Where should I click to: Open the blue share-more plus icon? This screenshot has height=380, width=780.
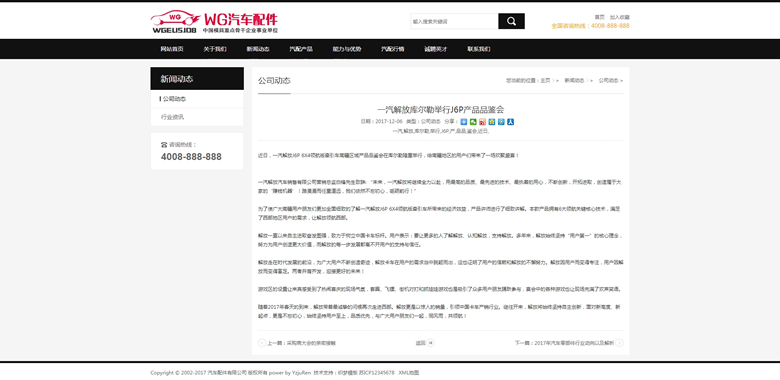coord(464,122)
